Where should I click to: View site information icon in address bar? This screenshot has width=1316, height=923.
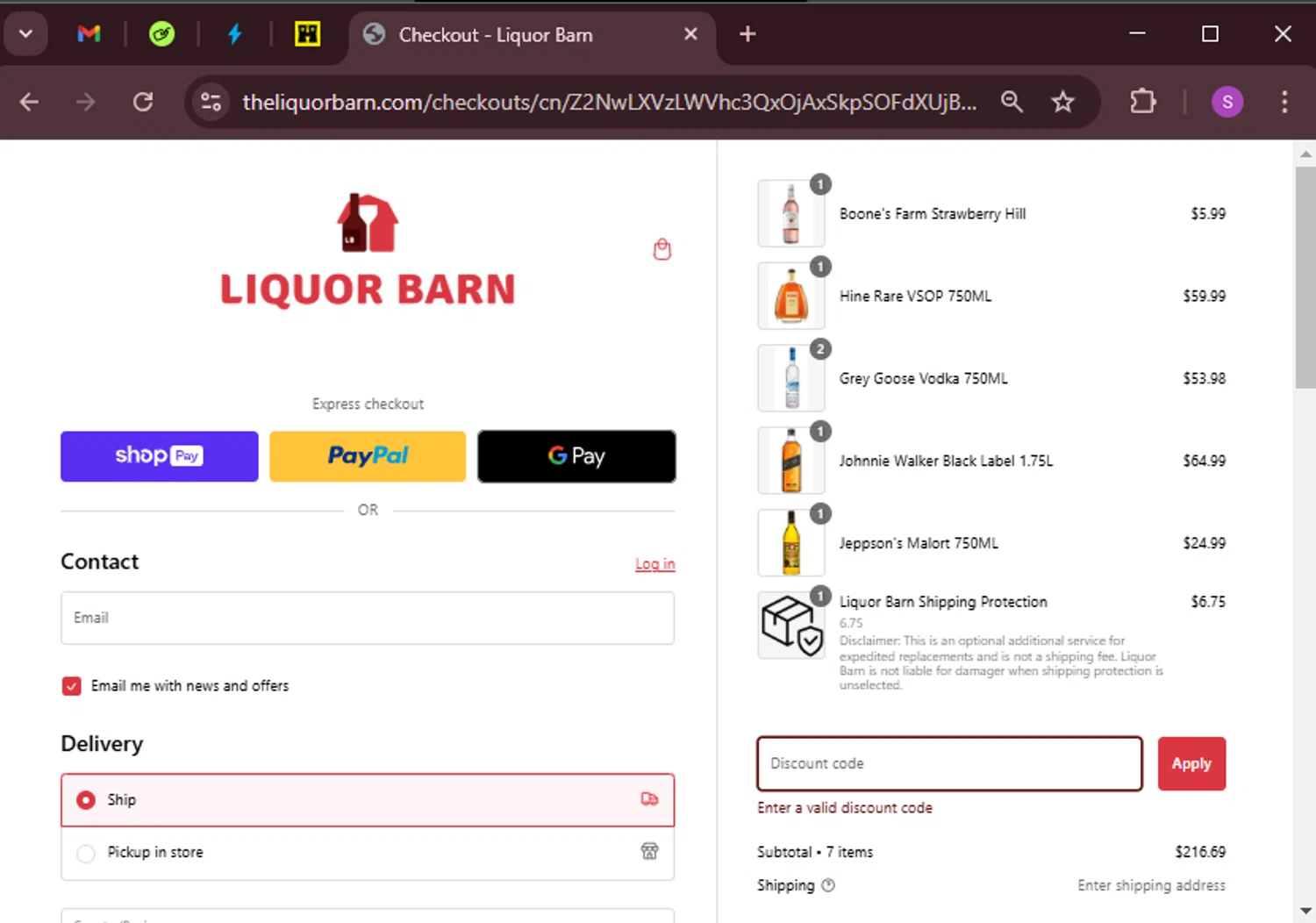[x=211, y=102]
